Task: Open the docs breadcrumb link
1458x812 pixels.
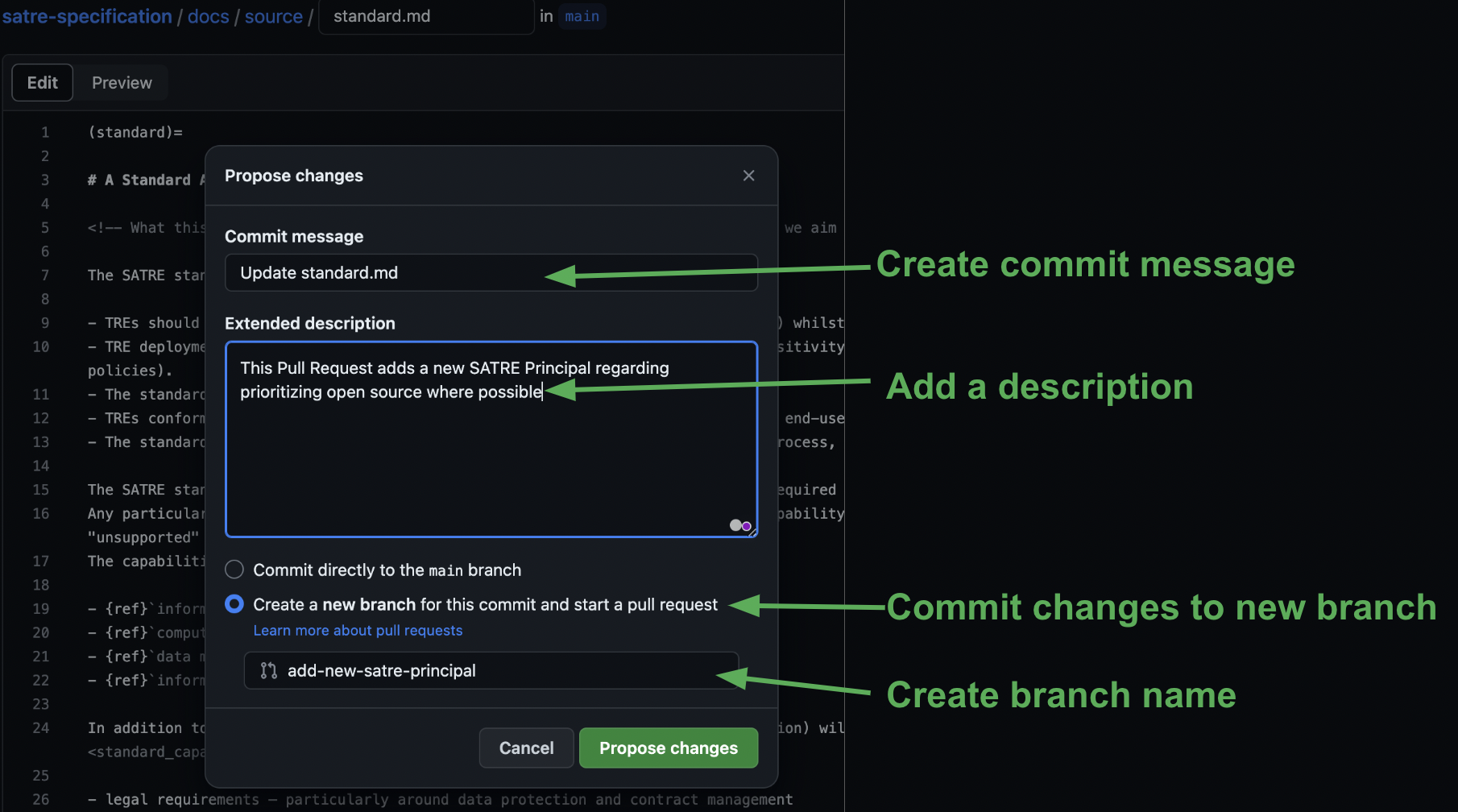Action: (x=209, y=16)
